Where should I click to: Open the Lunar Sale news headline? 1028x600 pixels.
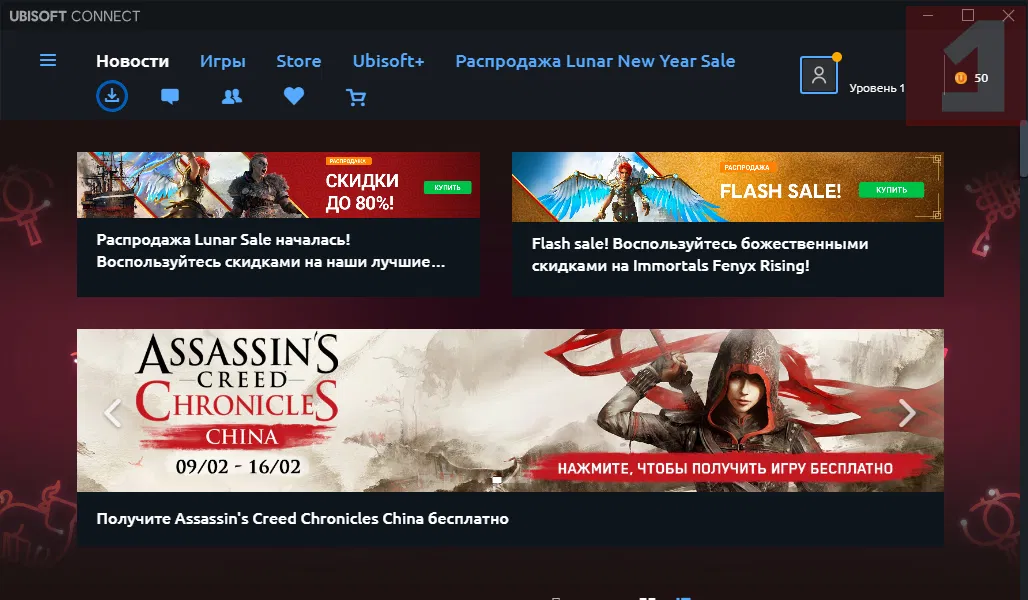click(271, 250)
